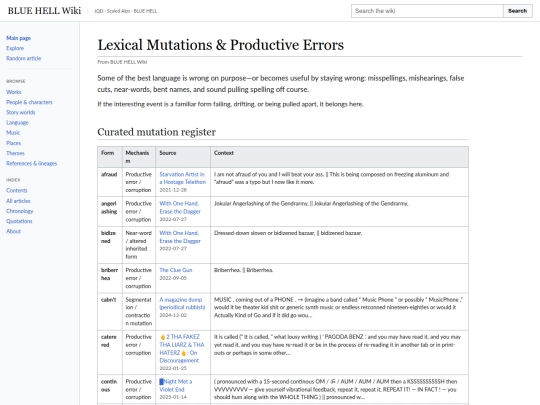Click 'Near-word / altered inherited form' mechanism cell
540x405 pixels.
(139, 245)
